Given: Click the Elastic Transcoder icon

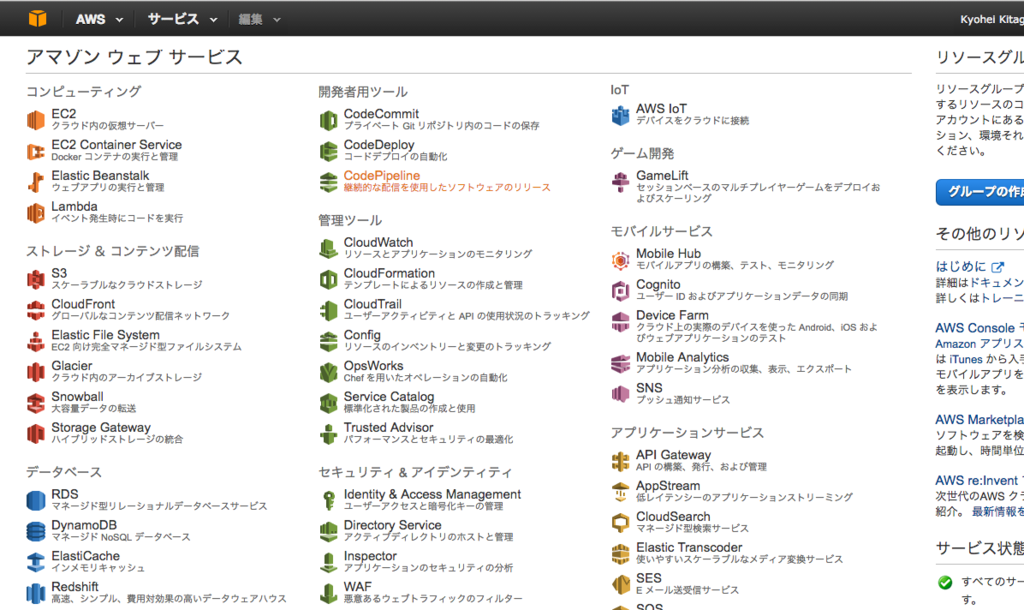Looking at the screenshot, I should coord(620,554).
